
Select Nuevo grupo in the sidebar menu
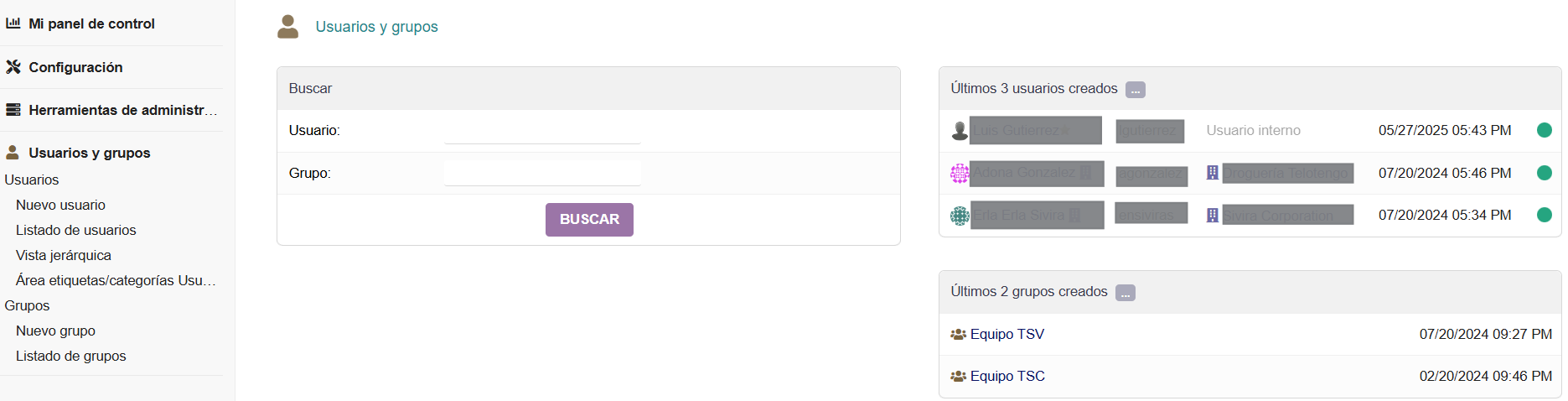(x=55, y=331)
